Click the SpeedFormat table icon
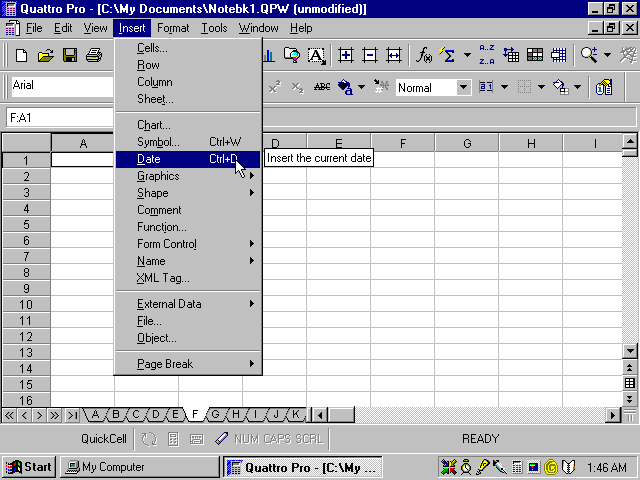 [x=535, y=55]
